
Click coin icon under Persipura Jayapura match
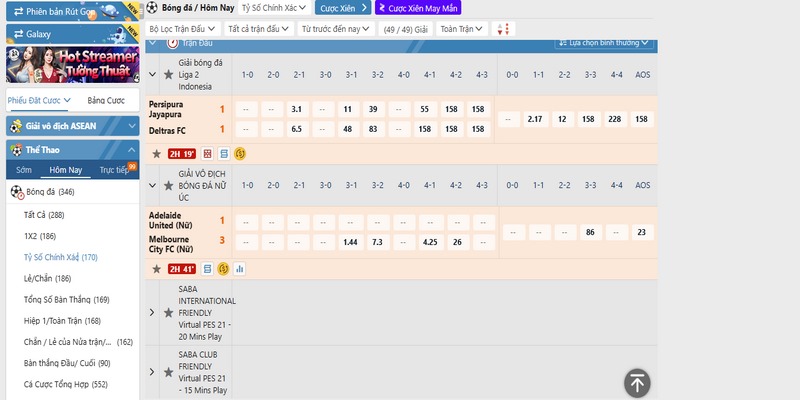pos(240,154)
